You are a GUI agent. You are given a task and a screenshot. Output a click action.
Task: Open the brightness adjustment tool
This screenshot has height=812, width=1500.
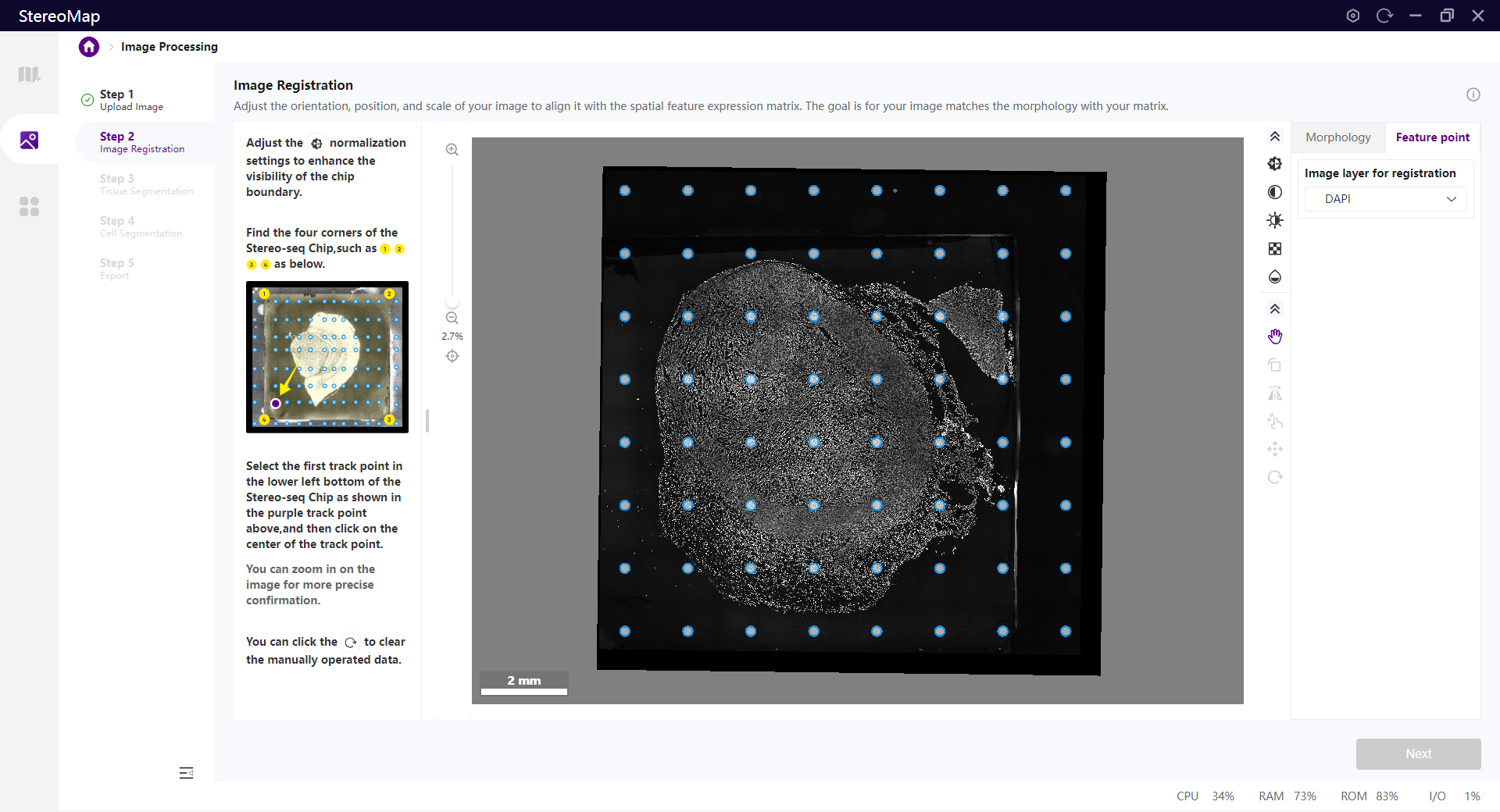click(1275, 220)
